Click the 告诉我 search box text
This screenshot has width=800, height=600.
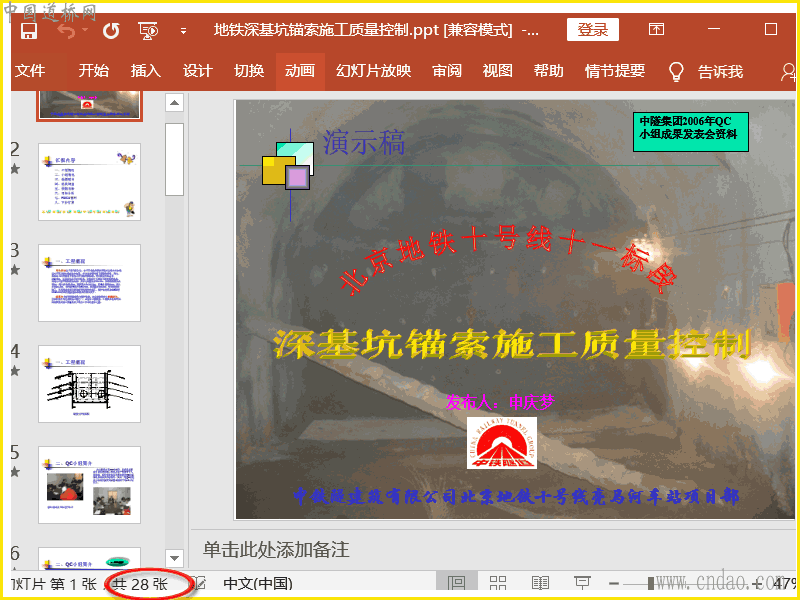click(720, 71)
